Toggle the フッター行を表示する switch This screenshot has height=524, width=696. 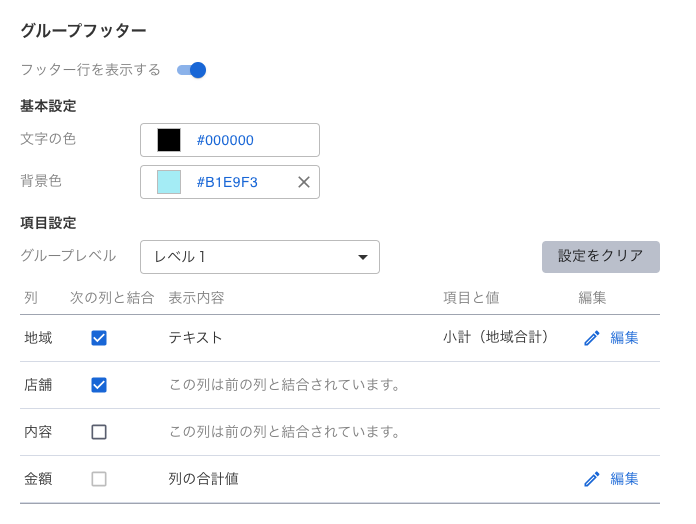click(192, 70)
